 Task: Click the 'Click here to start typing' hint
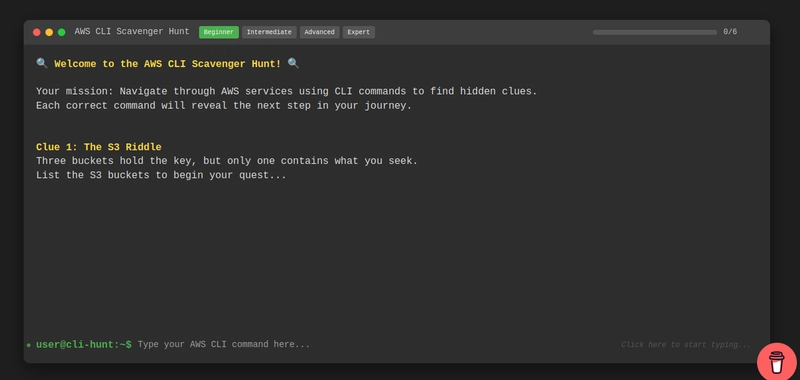click(686, 345)
